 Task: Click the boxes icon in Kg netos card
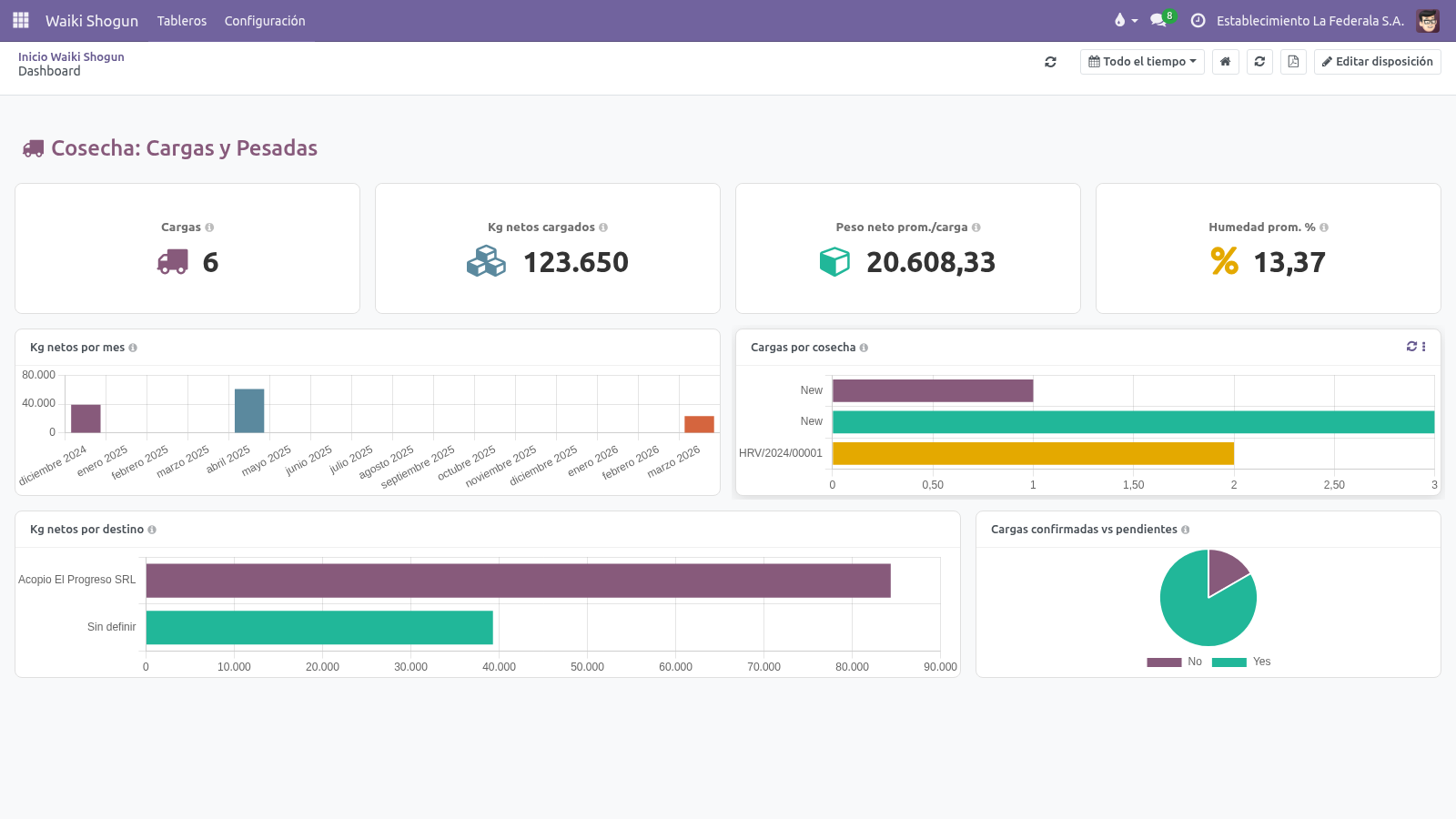pos(486,262)
